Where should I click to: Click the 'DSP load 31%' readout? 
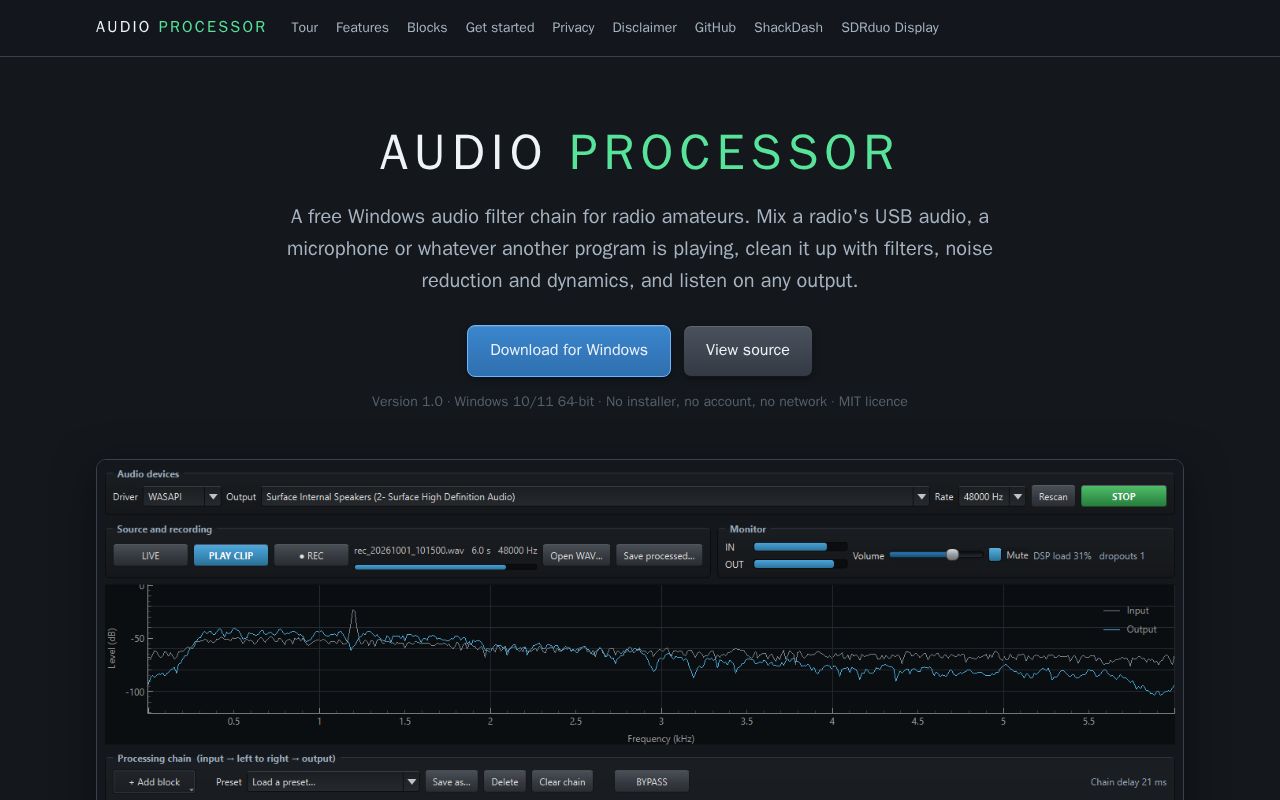pyautogui.click(x=1062, y=555)
